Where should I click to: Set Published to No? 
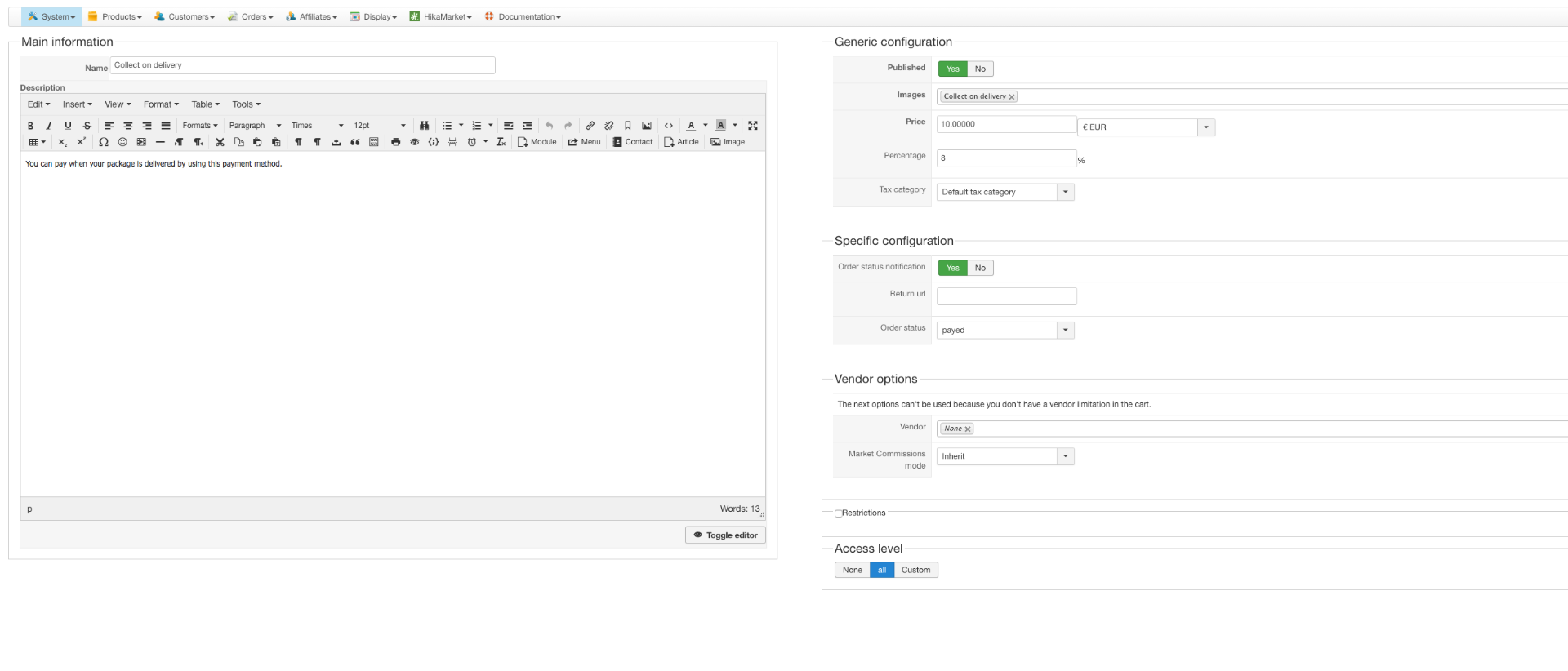tap(980, 69)
